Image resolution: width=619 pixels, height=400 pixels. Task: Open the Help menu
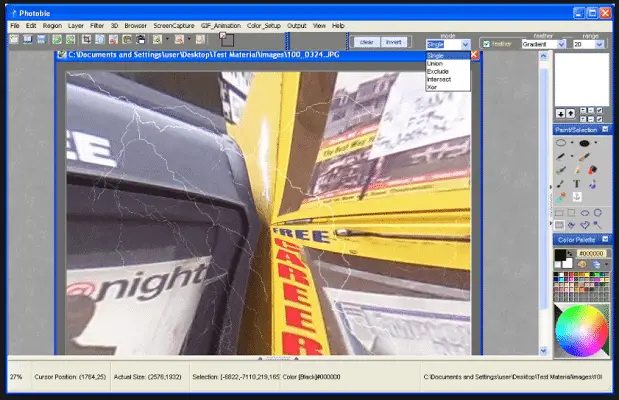click(x=338, y=26)
